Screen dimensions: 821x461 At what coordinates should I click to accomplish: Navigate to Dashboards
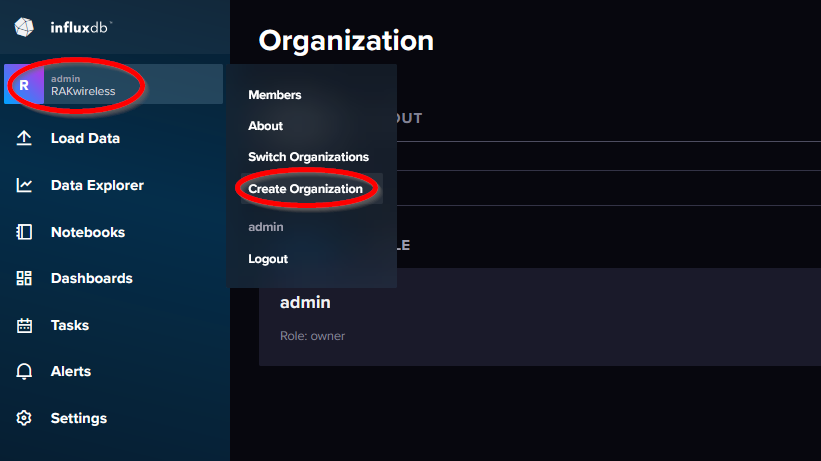click(92, 278)
